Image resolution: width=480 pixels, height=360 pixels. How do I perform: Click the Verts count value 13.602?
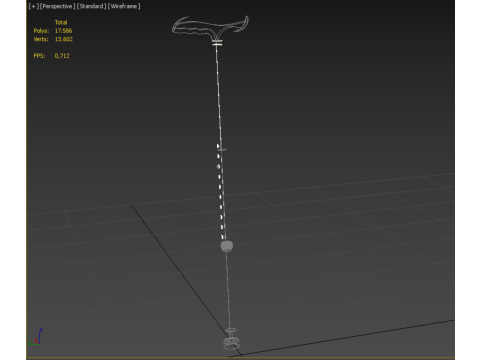64,39
